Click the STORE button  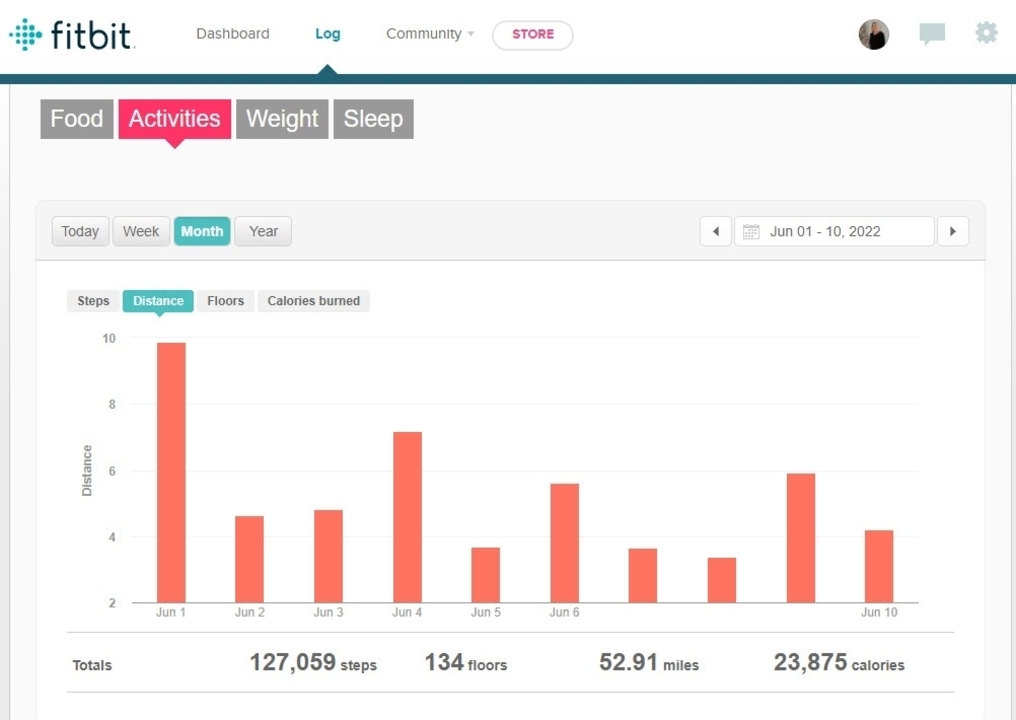tap(532, 35)
